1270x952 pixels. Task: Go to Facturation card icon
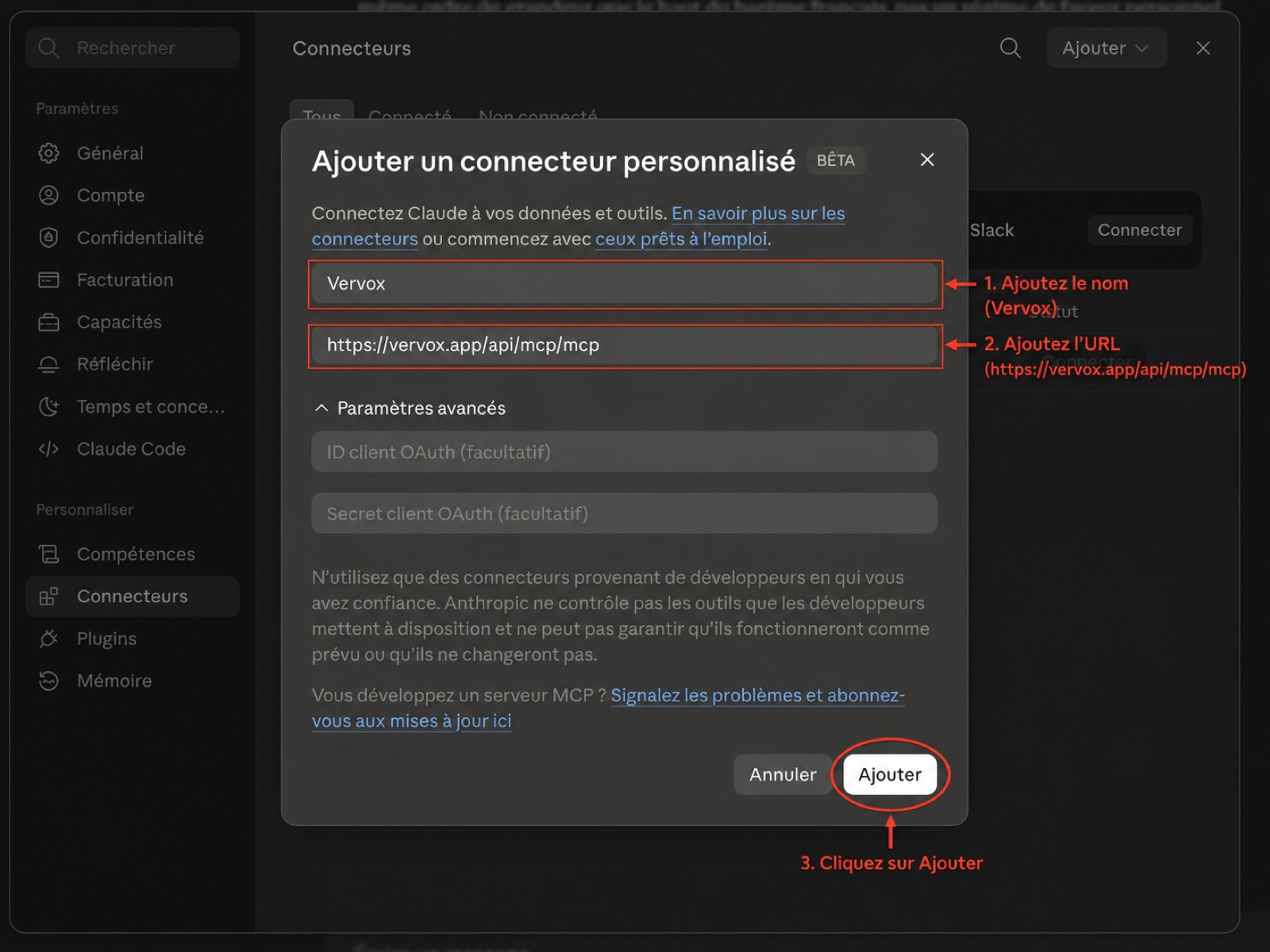click(48, 280)
